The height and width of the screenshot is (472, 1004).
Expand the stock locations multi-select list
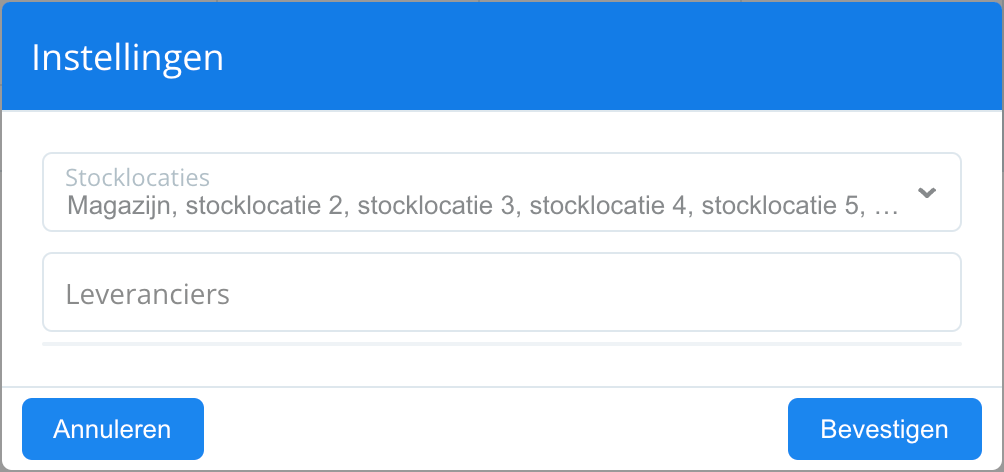click(x=502, y=191)
